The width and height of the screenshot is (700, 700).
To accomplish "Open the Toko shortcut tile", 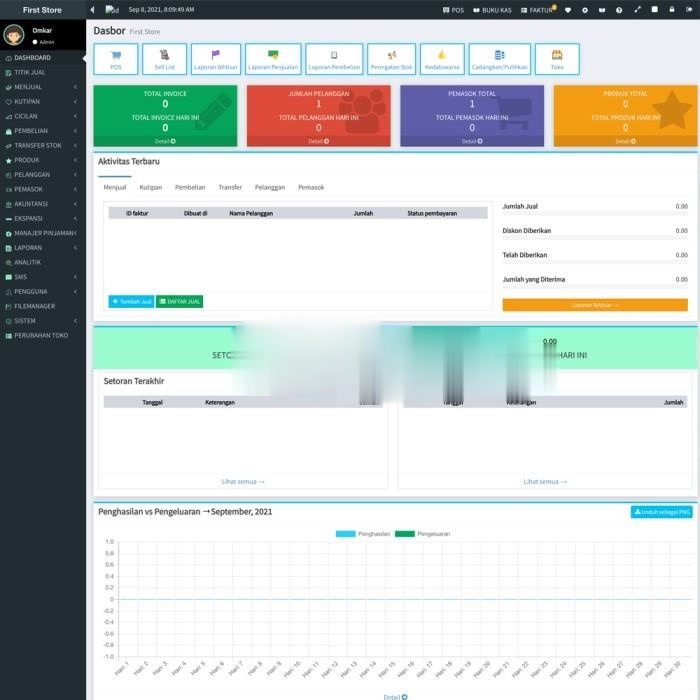I will [557, 59].
